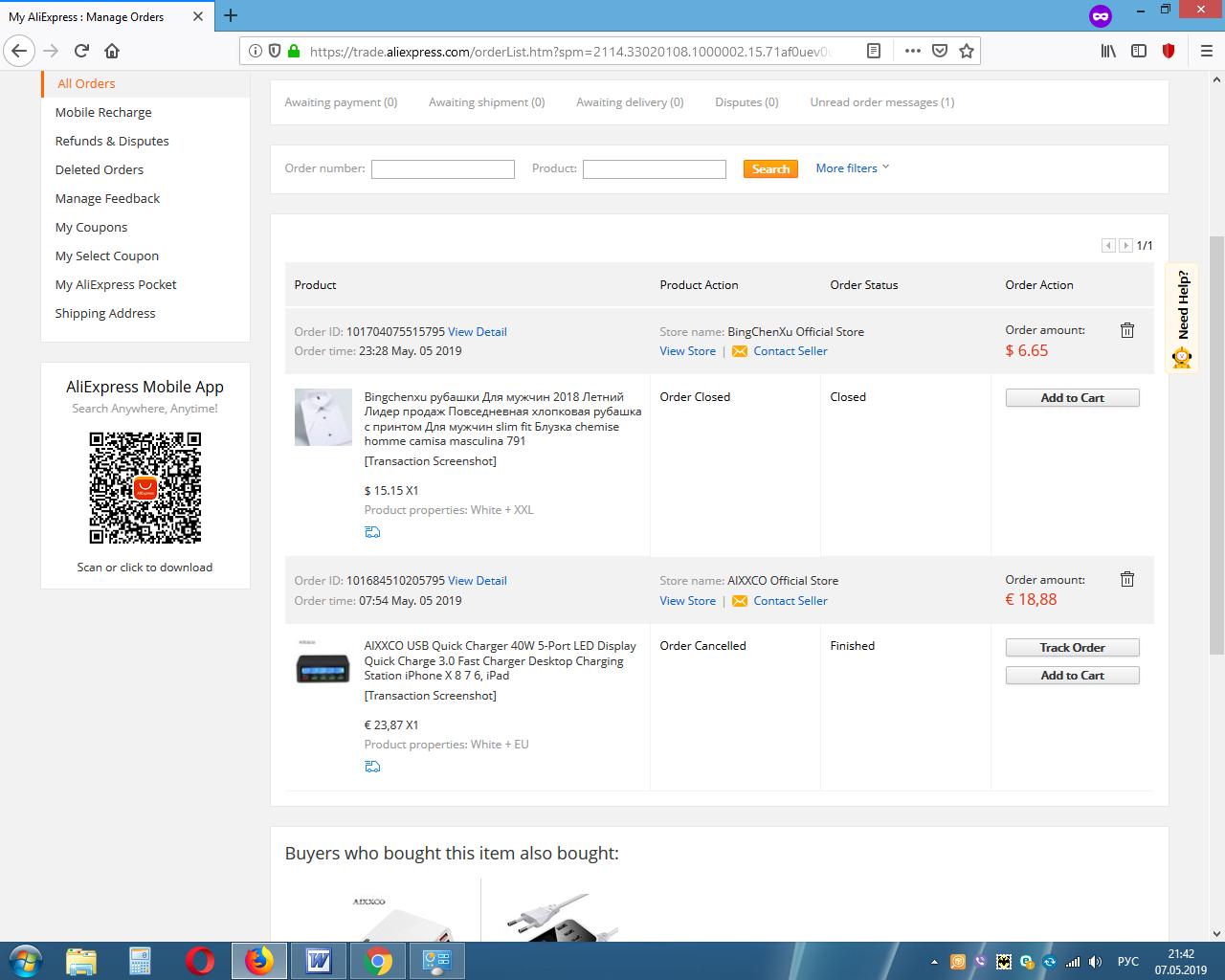1225x980 pixels.
Task: Open the Need Help assistant widget
Action: coord(1182,318)
